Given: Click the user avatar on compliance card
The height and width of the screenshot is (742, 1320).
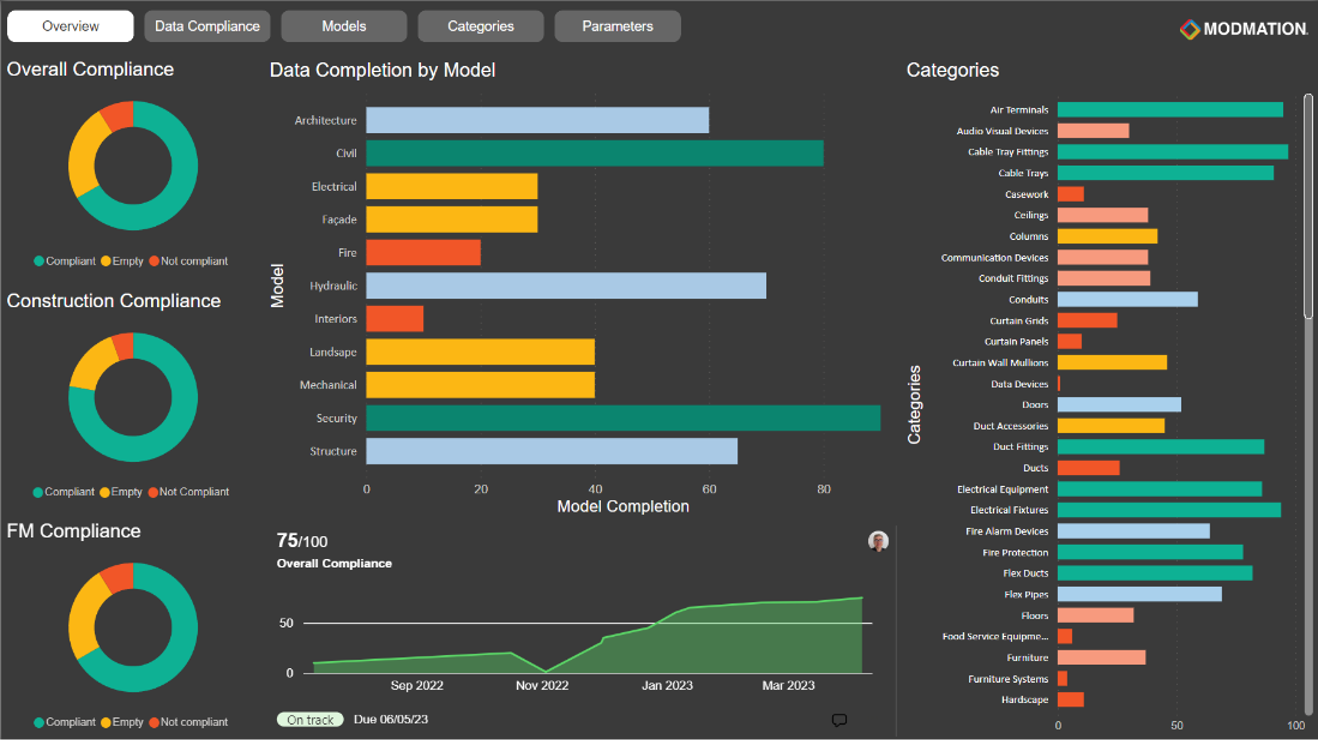Looking at the screenshot, I should click(878, 541).
